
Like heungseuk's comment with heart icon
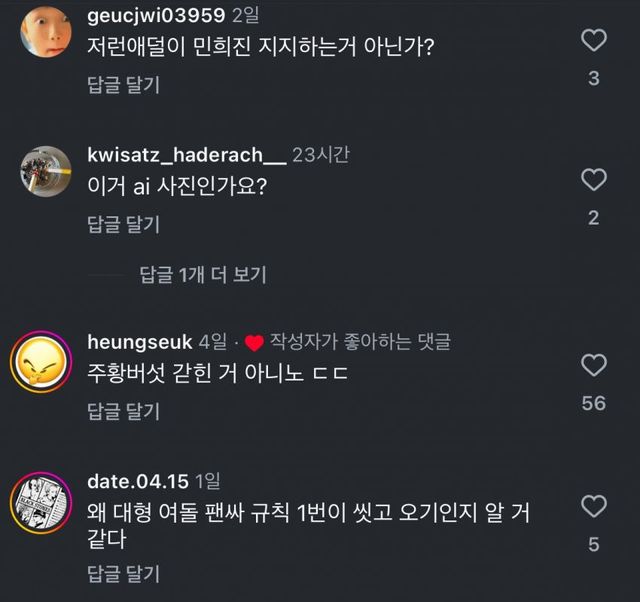pos(593,365)
